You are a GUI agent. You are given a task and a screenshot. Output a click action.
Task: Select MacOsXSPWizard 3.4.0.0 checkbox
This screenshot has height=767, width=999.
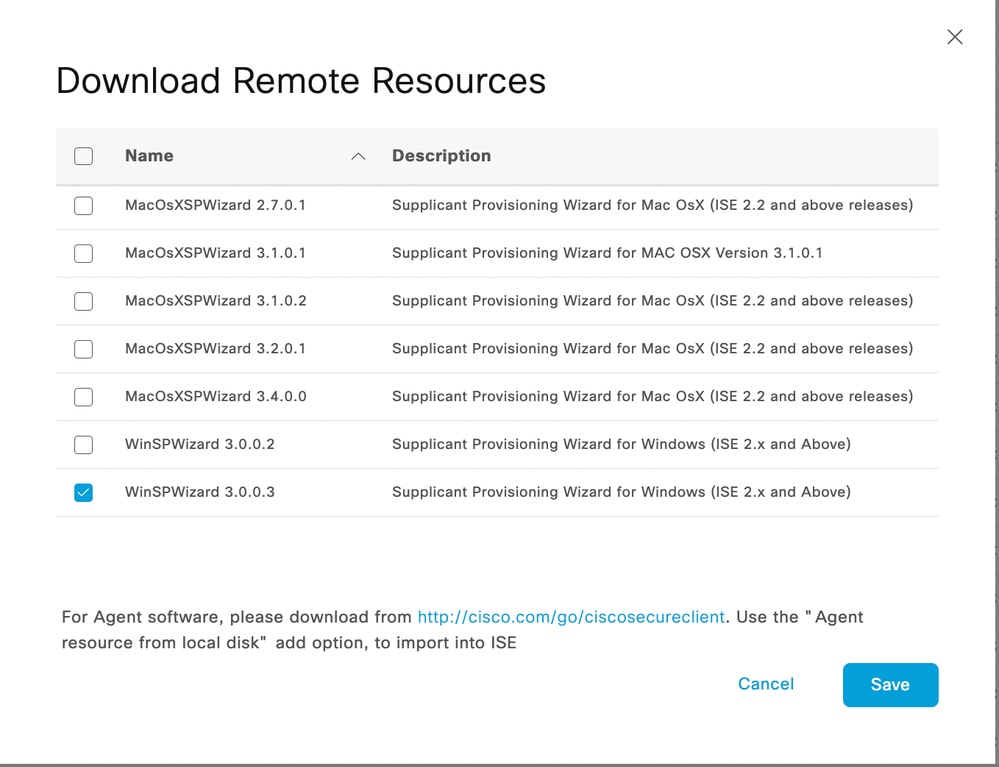[83, 397]
